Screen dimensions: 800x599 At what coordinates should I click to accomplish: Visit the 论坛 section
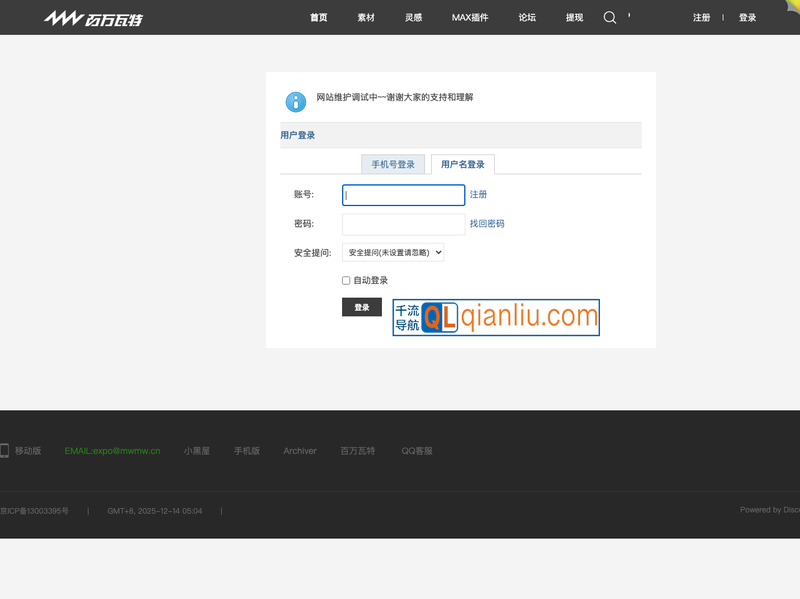527,18
